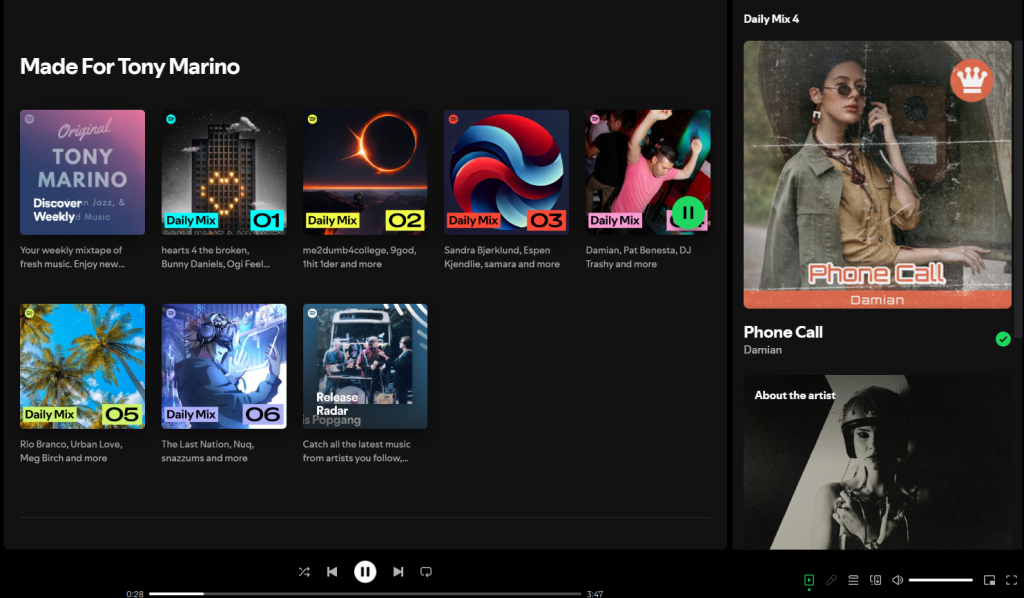Image resolution: width=1024 pixels, height=598 pixels.
Task: Mute the volume speaker icon
Action: tap(898, 580)
